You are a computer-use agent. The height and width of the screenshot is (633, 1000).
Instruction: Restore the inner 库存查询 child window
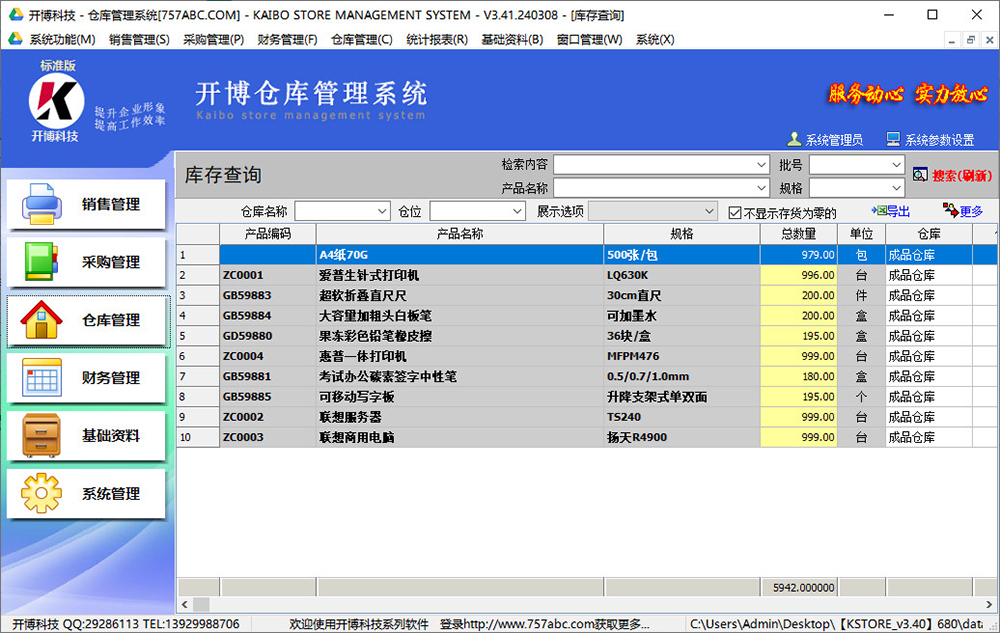pyautogui.click(x=971, y=40)
